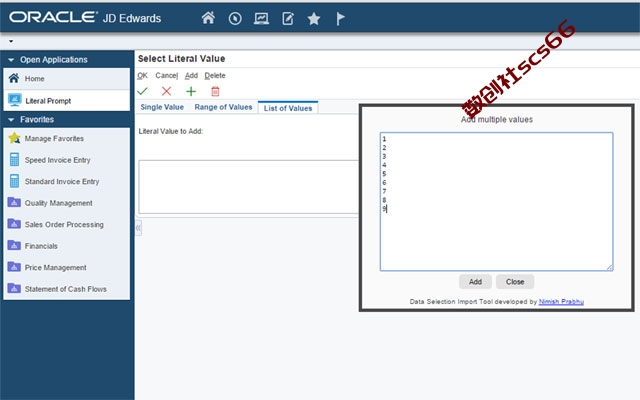Switch to the Single Value tab
Screen dimensions: 640x400
pyautogui.click(x=162, y=107)
